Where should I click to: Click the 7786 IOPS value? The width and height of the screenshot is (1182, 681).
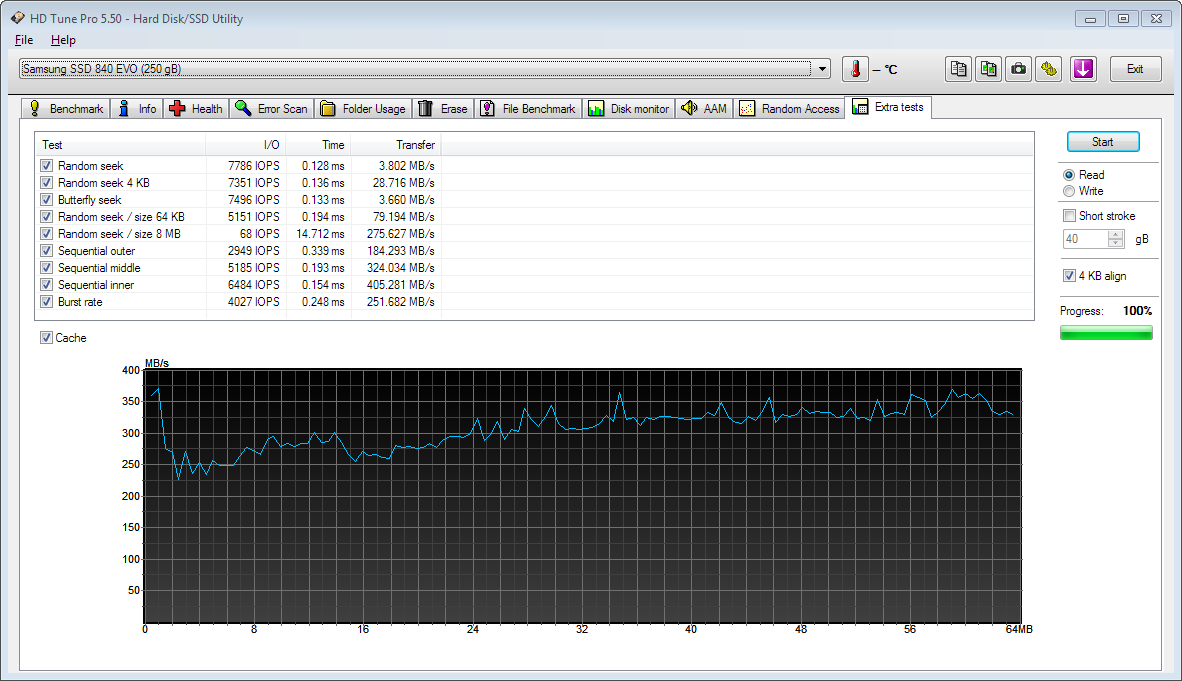pos(253,166)
